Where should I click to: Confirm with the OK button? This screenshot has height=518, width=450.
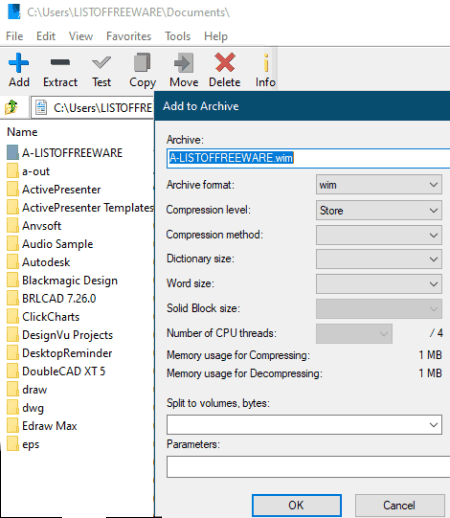[x=297, y=505]
